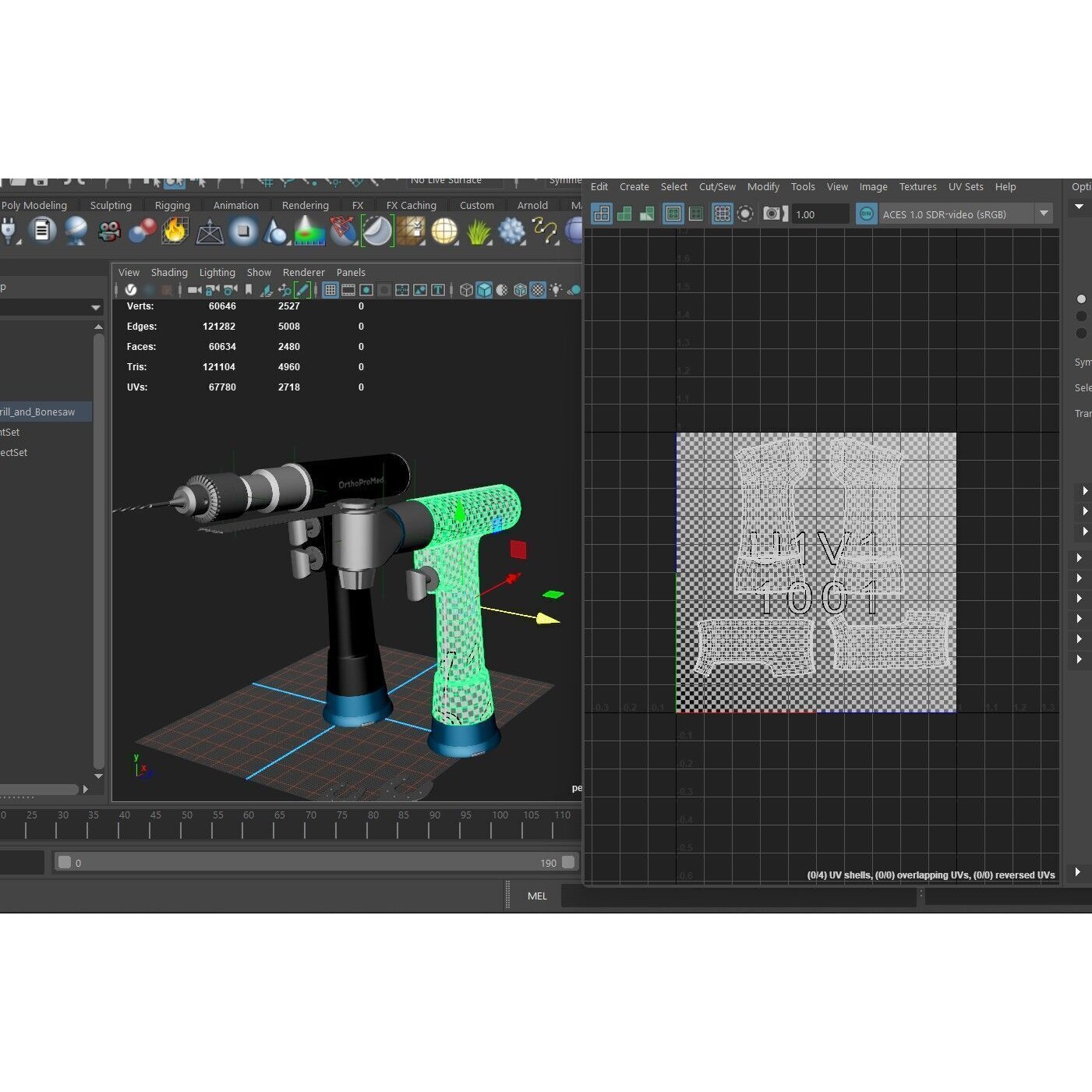This screenshot has width=1092, height=1092.
Task: Select the grid display icon in UV Editor
Action: 722,214
